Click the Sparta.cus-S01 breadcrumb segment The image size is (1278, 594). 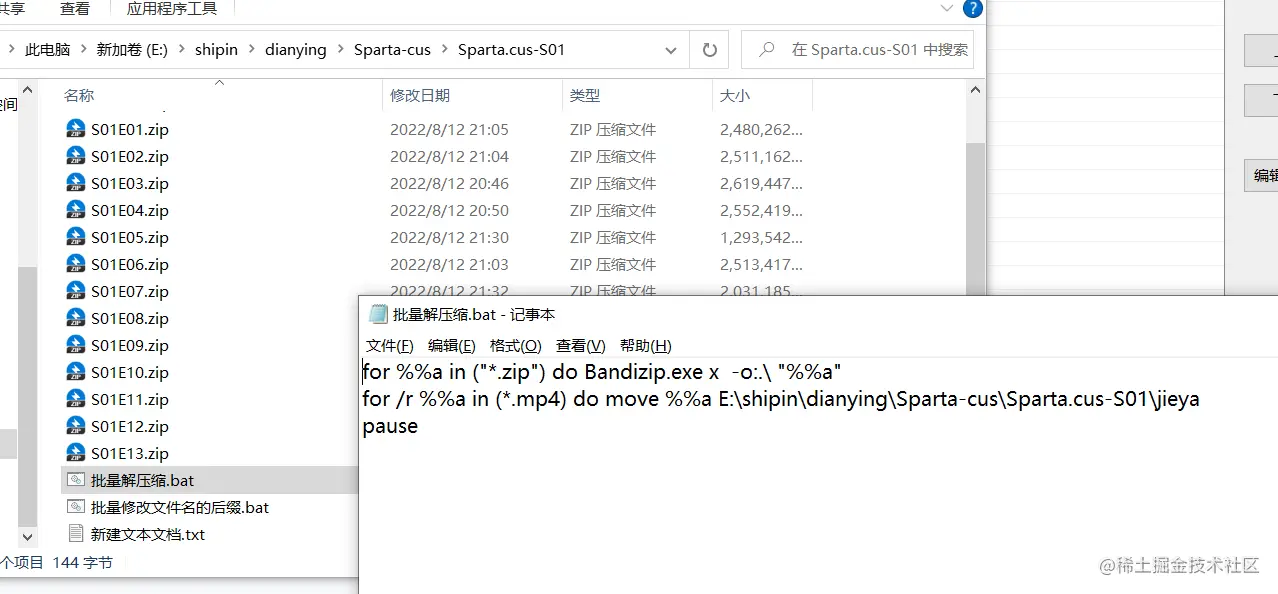pos(512,50)
